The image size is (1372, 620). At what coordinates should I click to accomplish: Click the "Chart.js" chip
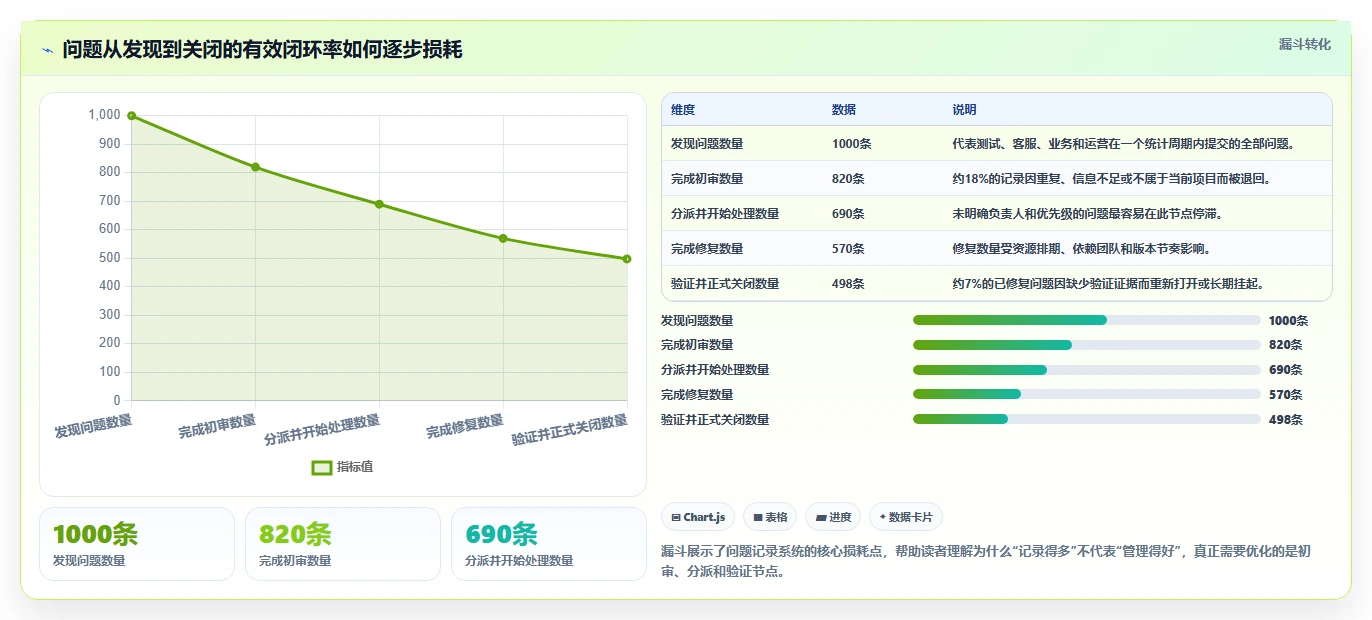click(x=698, y=517)
